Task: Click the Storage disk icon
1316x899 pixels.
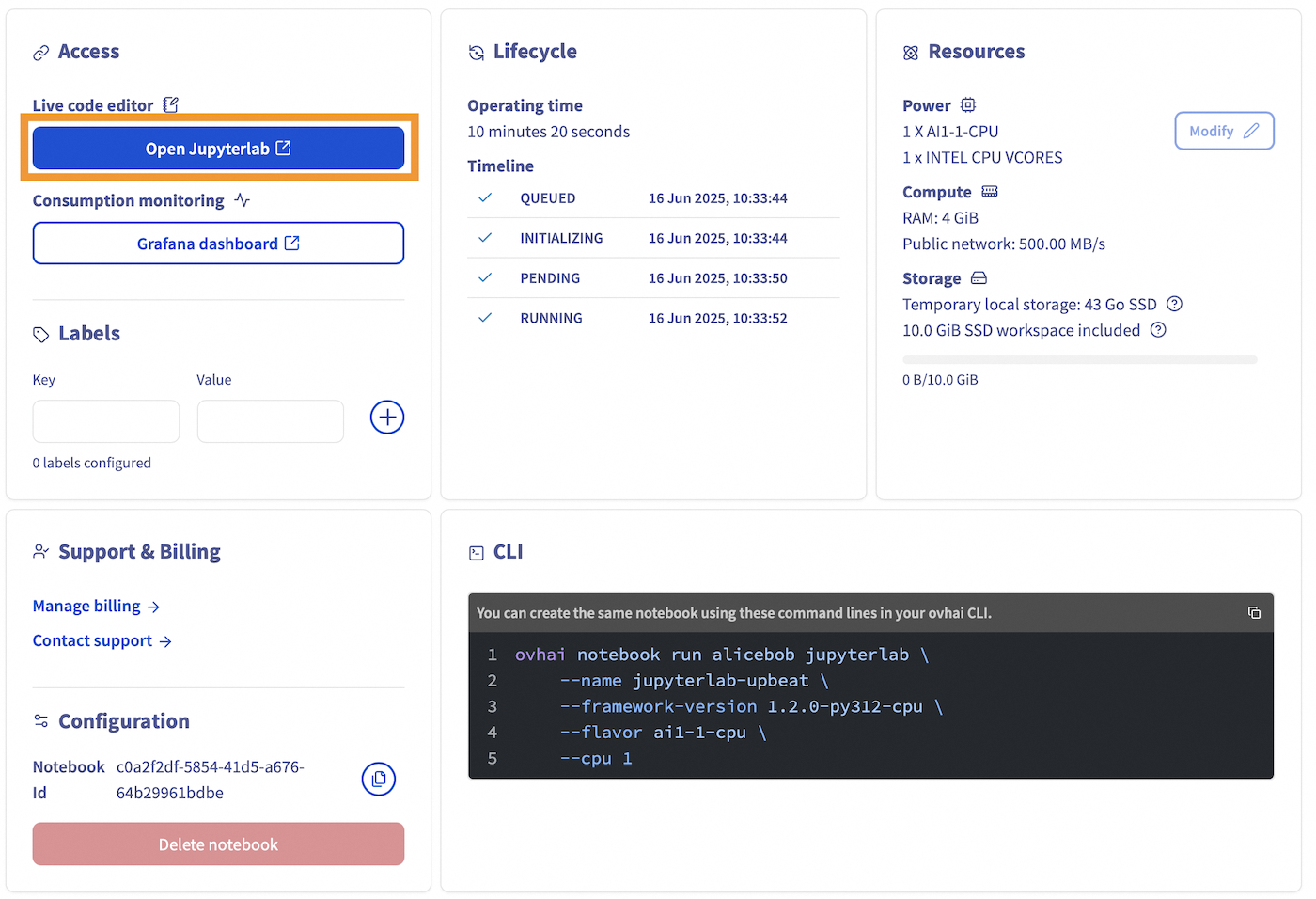Action: tap(979, 278)
